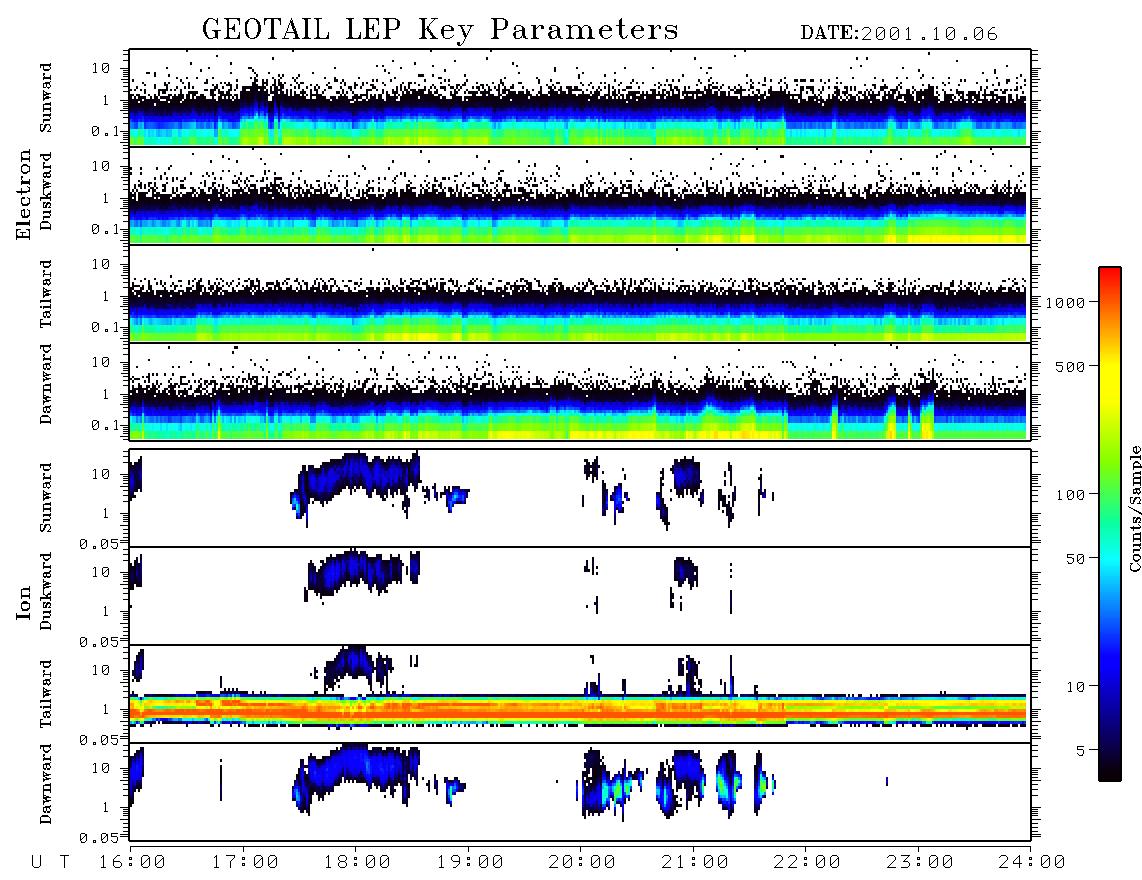Viewport: 1142px width, 880px height.
Task: Click the Ion Sunward spectrogram panel
Action: [x=580, y=498]
